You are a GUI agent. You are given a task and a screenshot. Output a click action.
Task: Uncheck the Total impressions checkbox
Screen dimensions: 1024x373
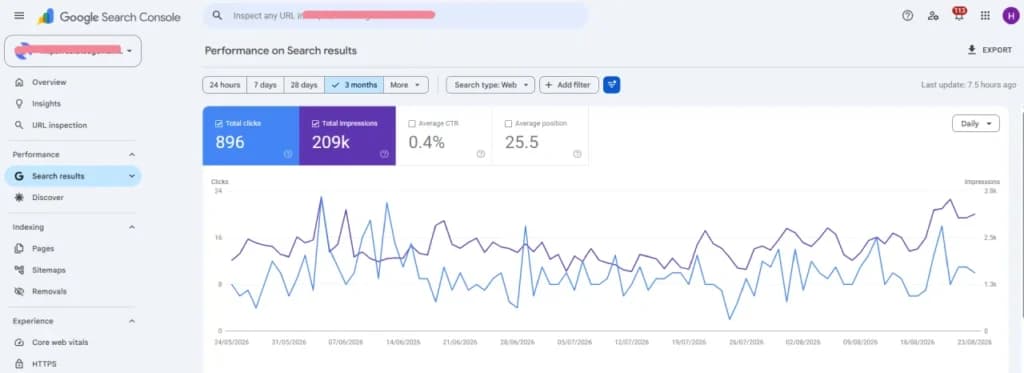[315, 123]
